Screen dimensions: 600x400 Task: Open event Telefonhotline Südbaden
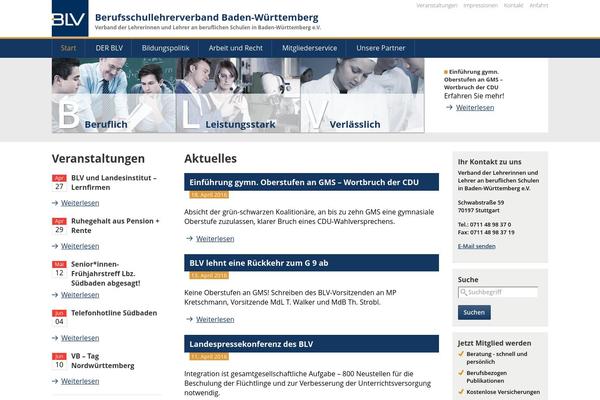[x=114, y=313]
